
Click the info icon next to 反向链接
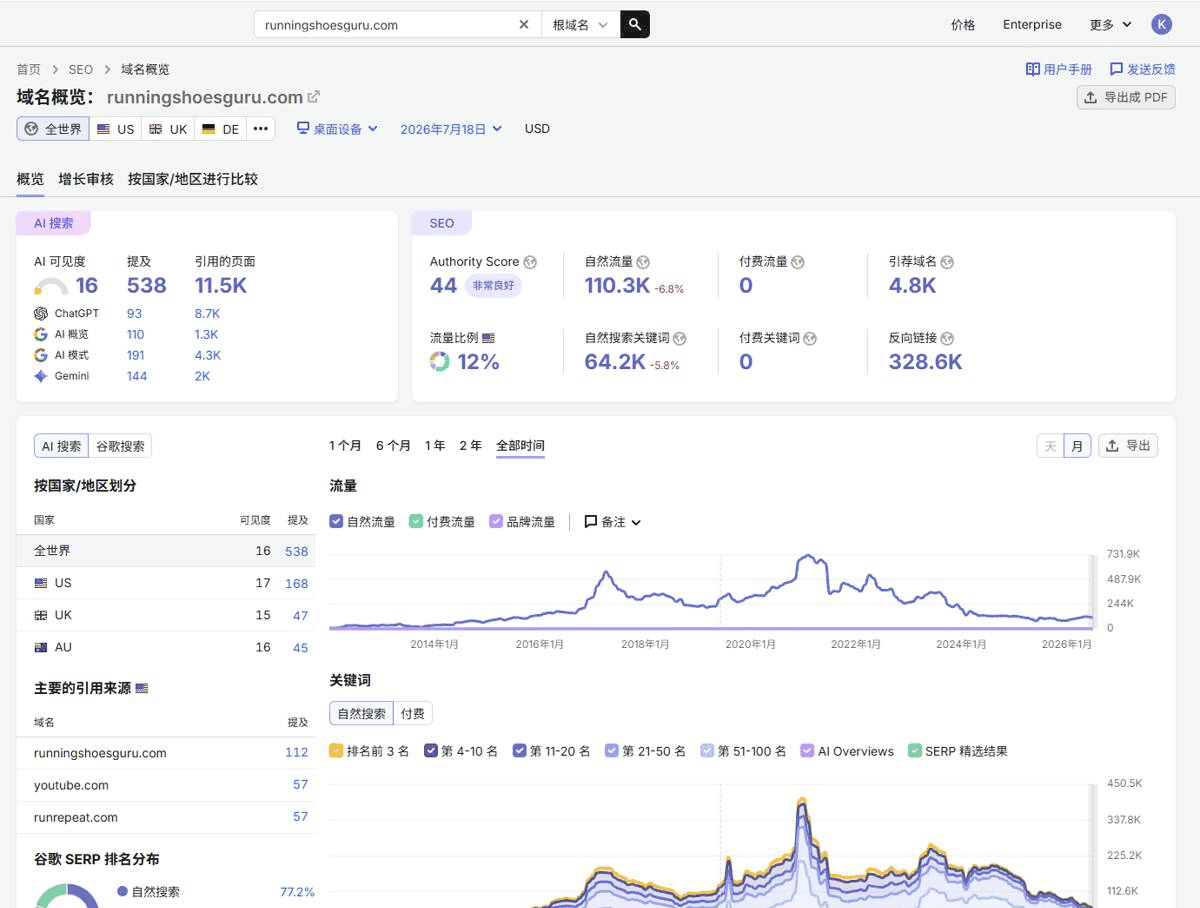tap(947, 339)
